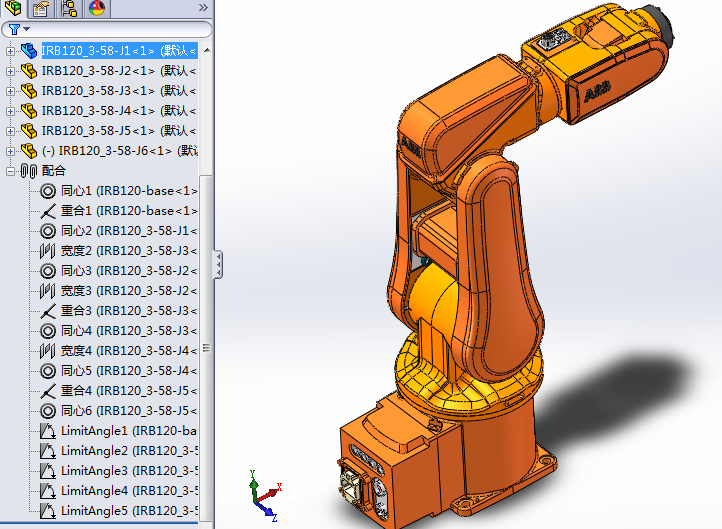Viewport: 722px width, 529px height.
Task: Expand the IRB120_3-58-J1 component node
Action: point(10,51)
